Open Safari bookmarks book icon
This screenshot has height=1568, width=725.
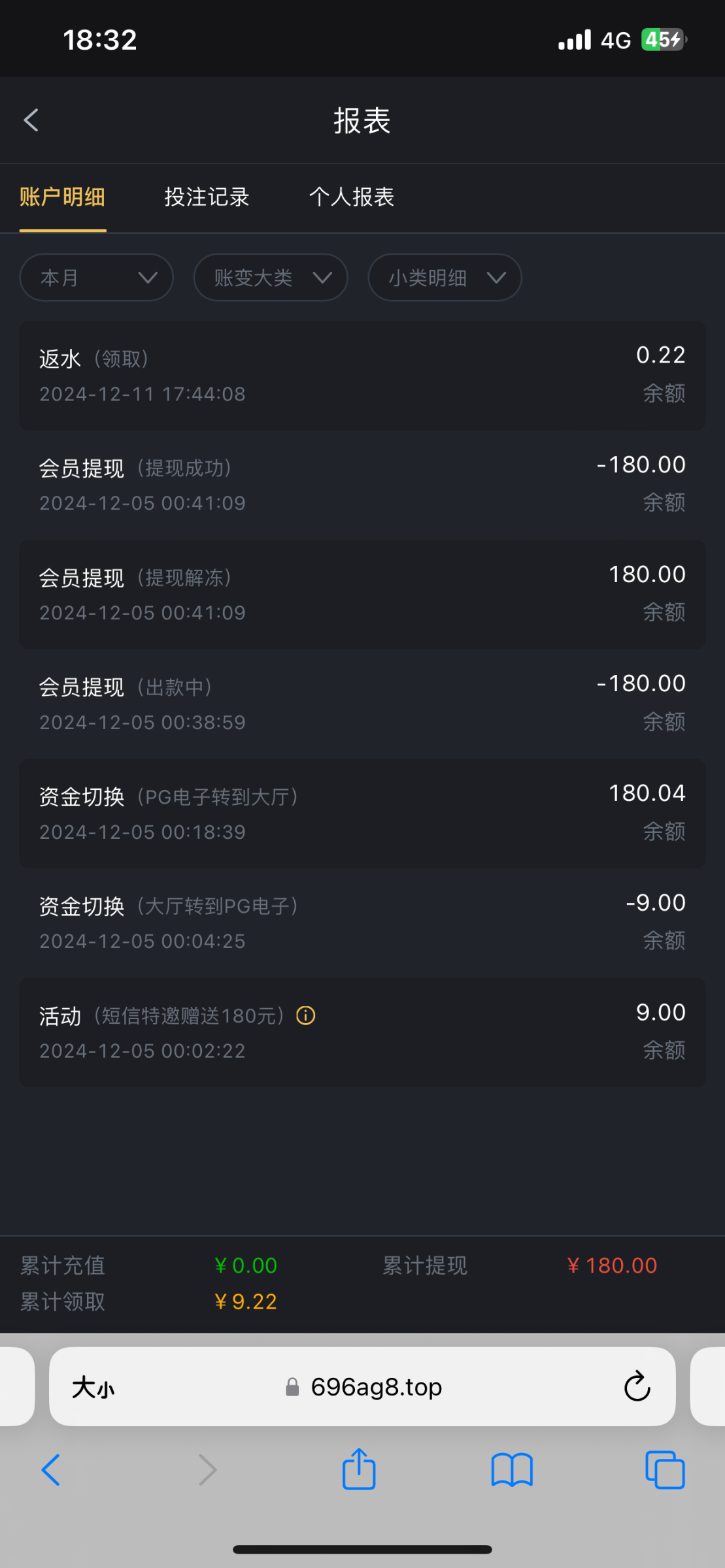coord(512,1470)
